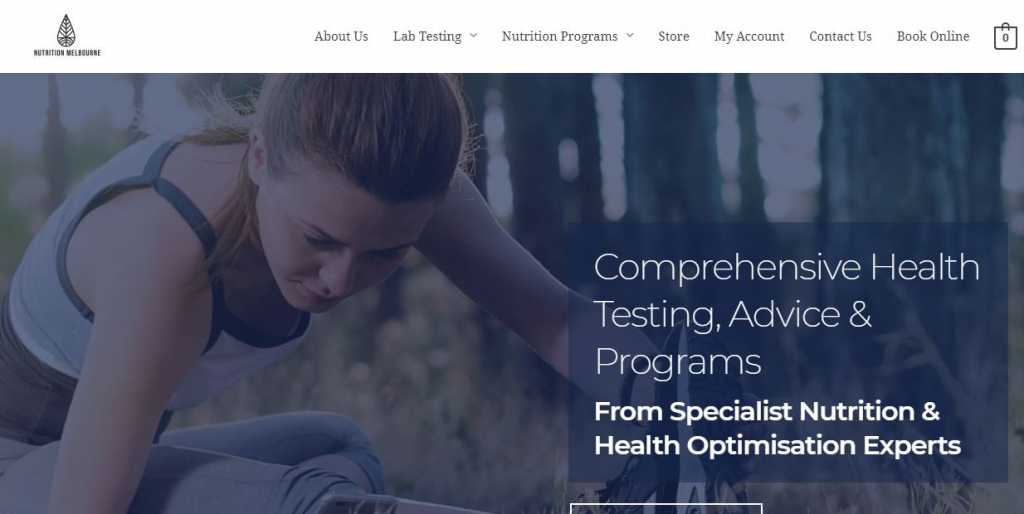Click the Nutrition Melbourne logo text
This screenshot has height=514, width=1024.
(x=67, y=53)
